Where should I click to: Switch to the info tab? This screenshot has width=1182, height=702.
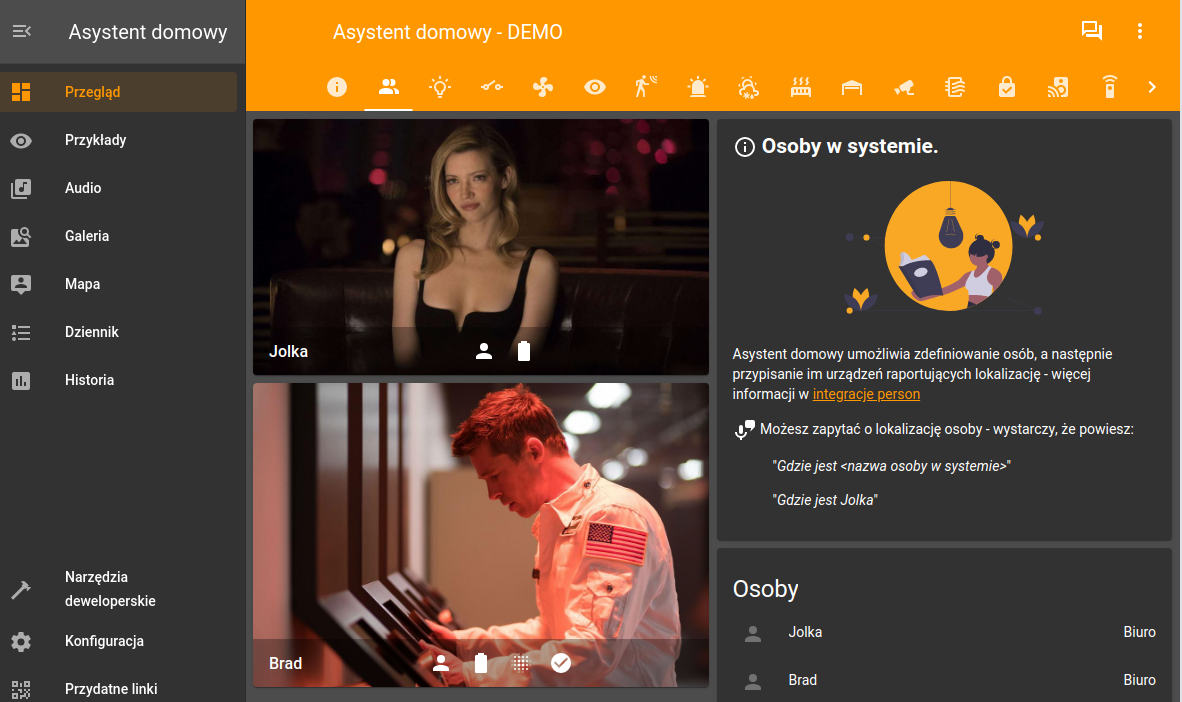tap(337, 87)
